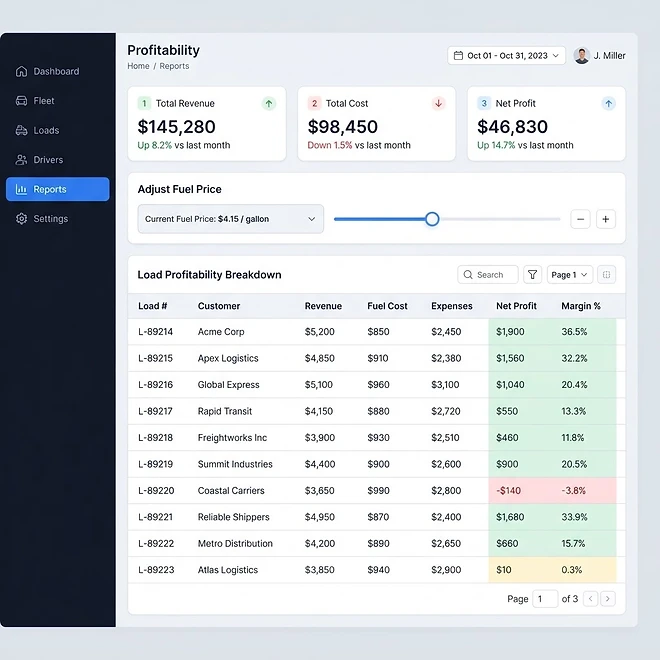Image resolution: width=660 pixels, height=660 pixels.
Task: Sort by Customer column header
Action: [x=219, y=306]
